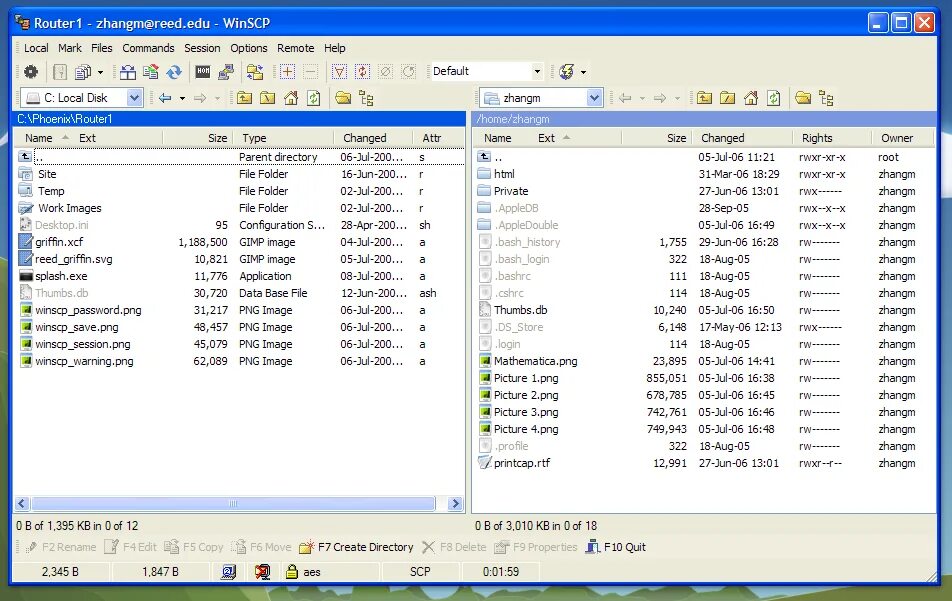Open the Local menu
This screenshot has height=601, width=952.
(36, 48)
